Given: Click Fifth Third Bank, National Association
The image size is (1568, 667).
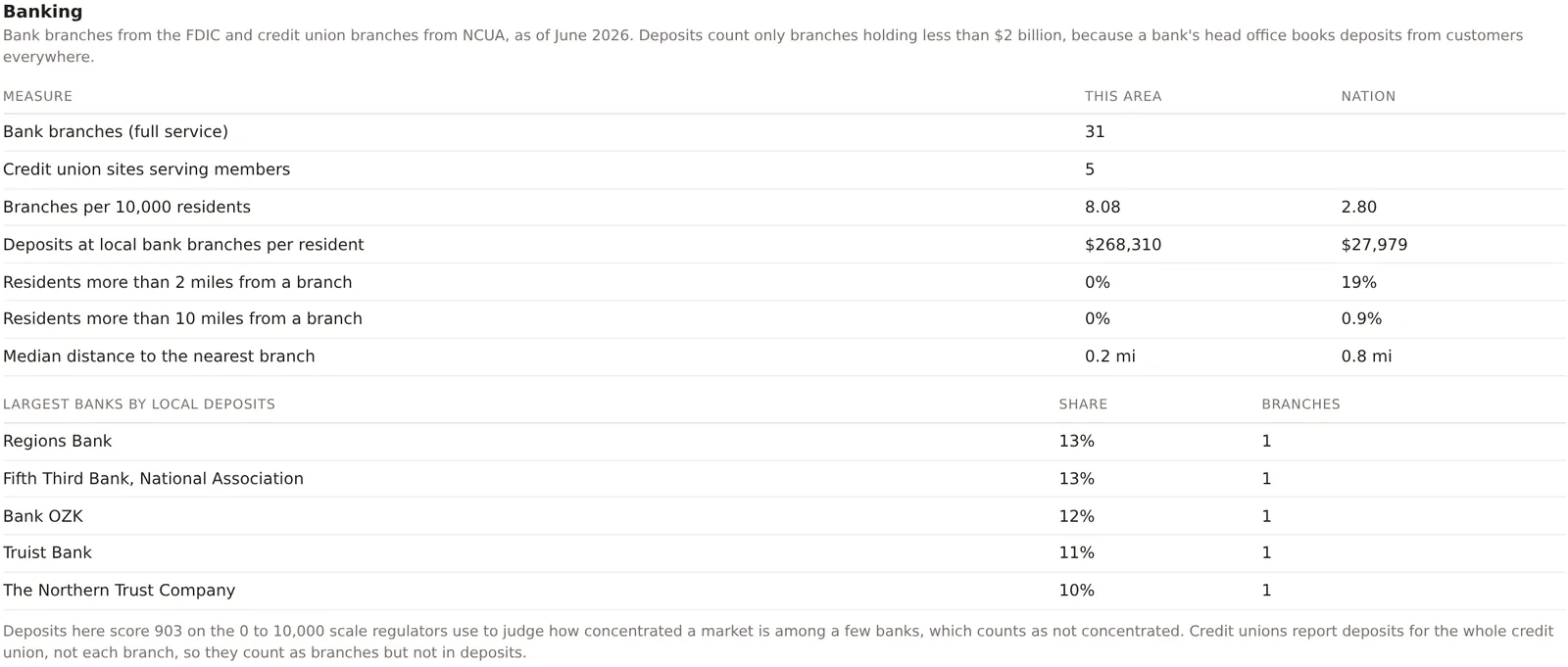Looking at the screenshot, I should point(153,479).
